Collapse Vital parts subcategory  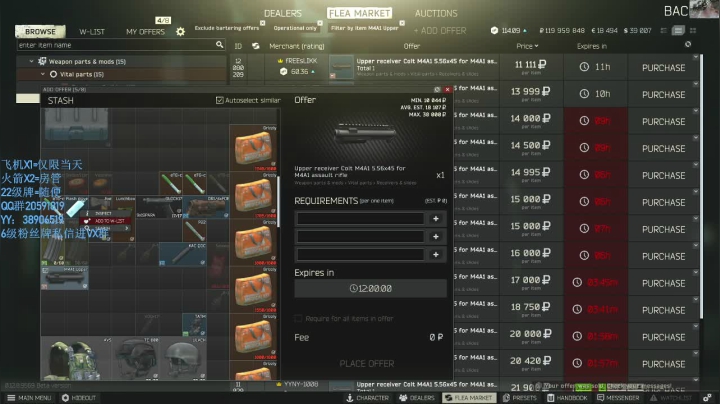pyautogui.click(x=43, y=74)
